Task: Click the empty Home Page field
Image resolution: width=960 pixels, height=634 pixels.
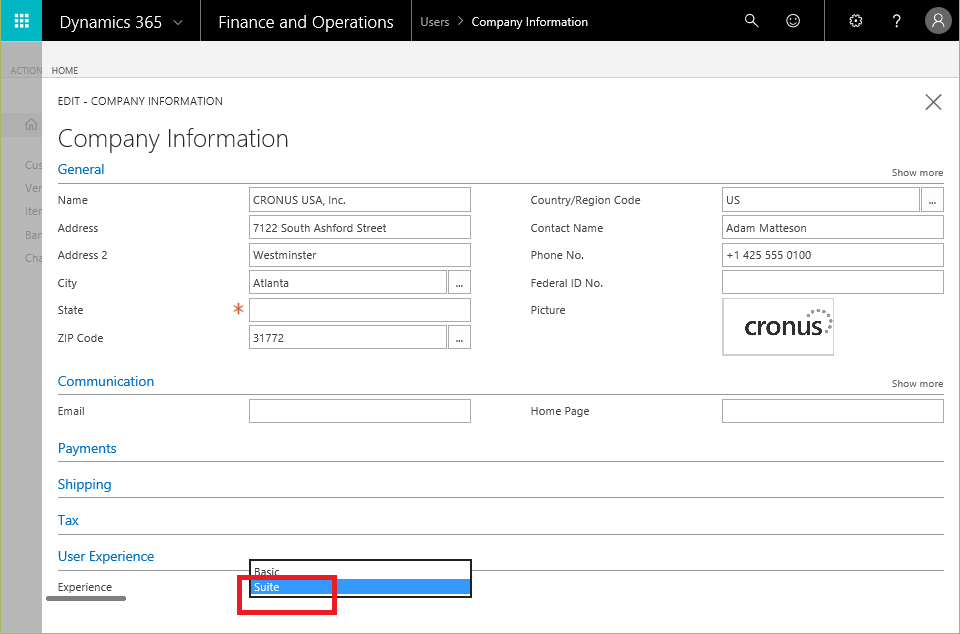Action: pyautogui.click(x=833, y=411)
